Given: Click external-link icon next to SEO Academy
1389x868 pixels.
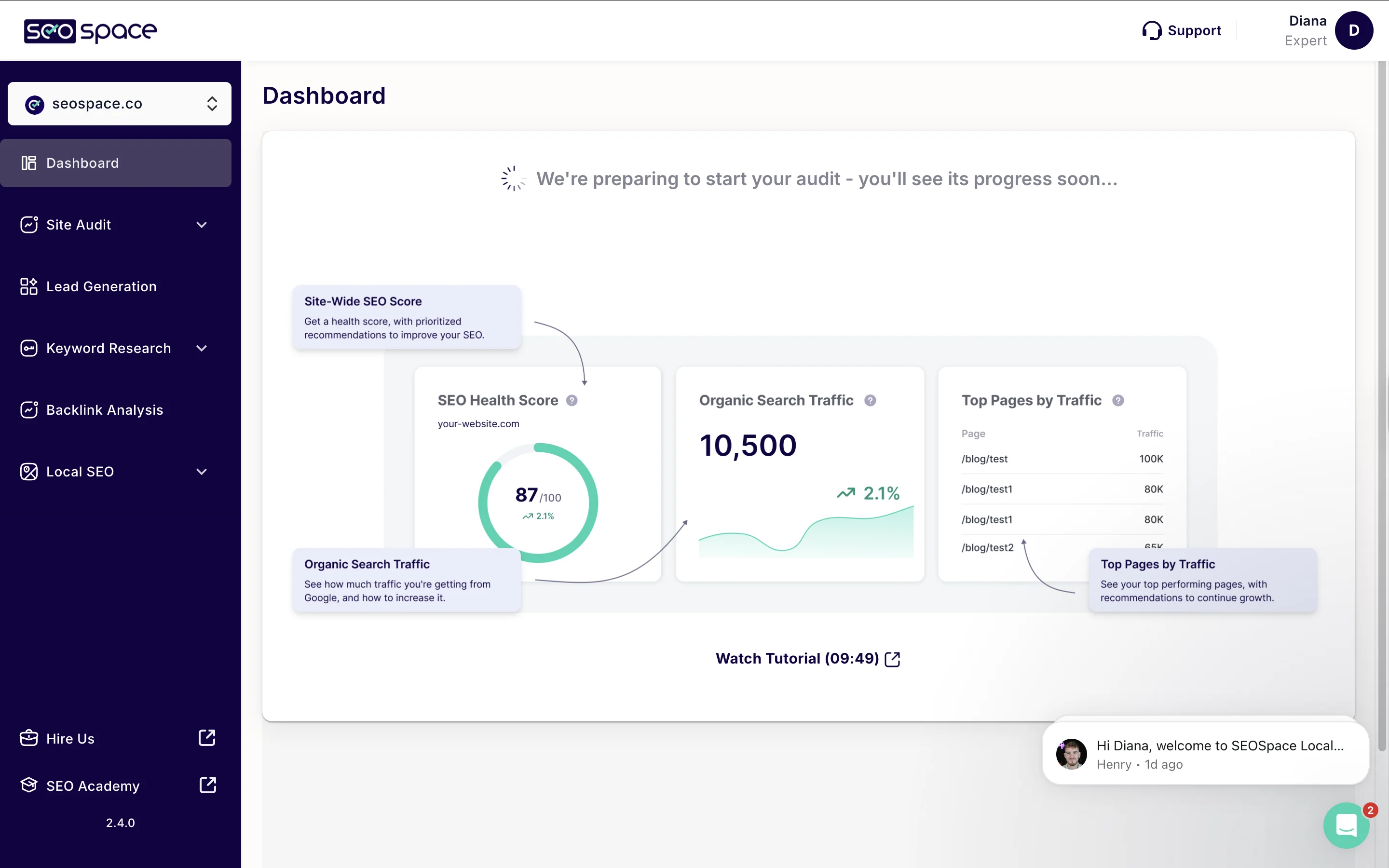Looking at the screenshot, I should [x=208, y=785].
